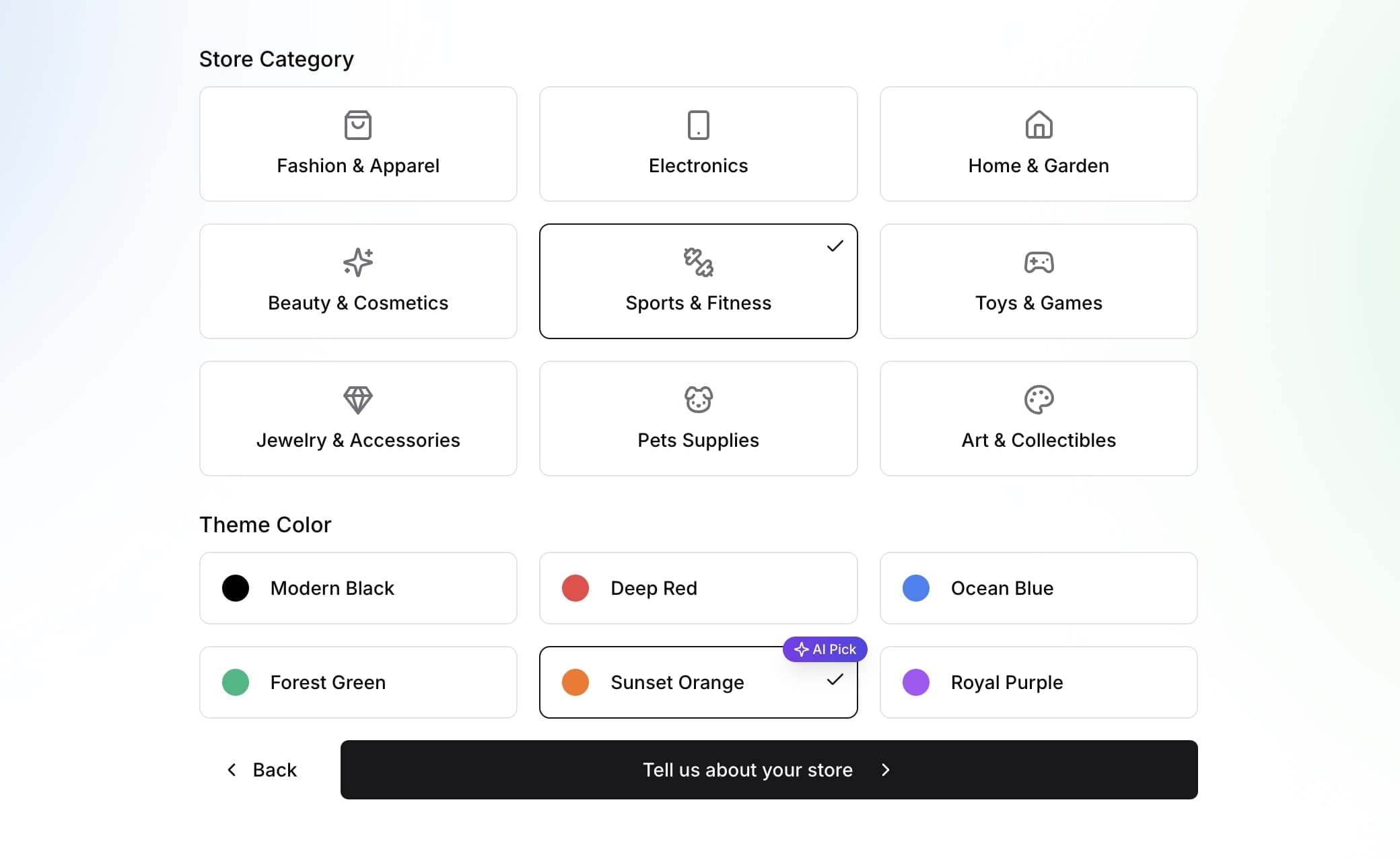The width and height of the screenshot is (1400, 864).
Task: Click the AI Pick badge
Action: [x=825, y=649]
